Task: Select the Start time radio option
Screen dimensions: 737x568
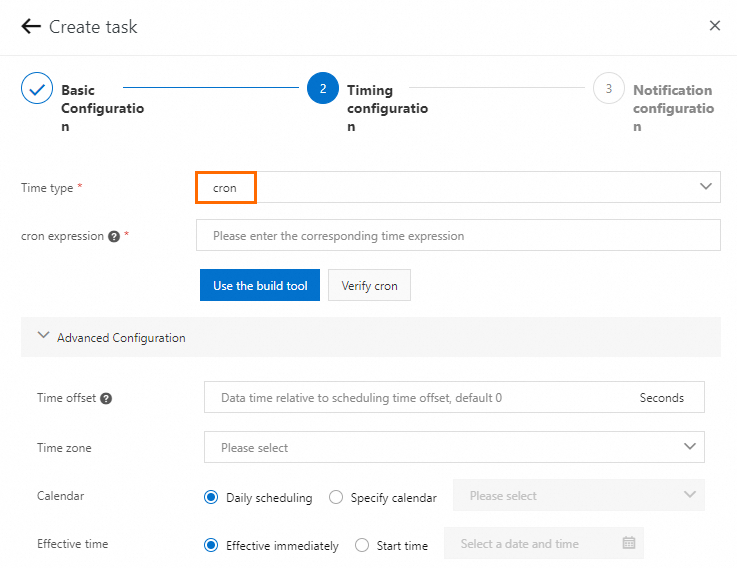Action: tap(361, 545)
